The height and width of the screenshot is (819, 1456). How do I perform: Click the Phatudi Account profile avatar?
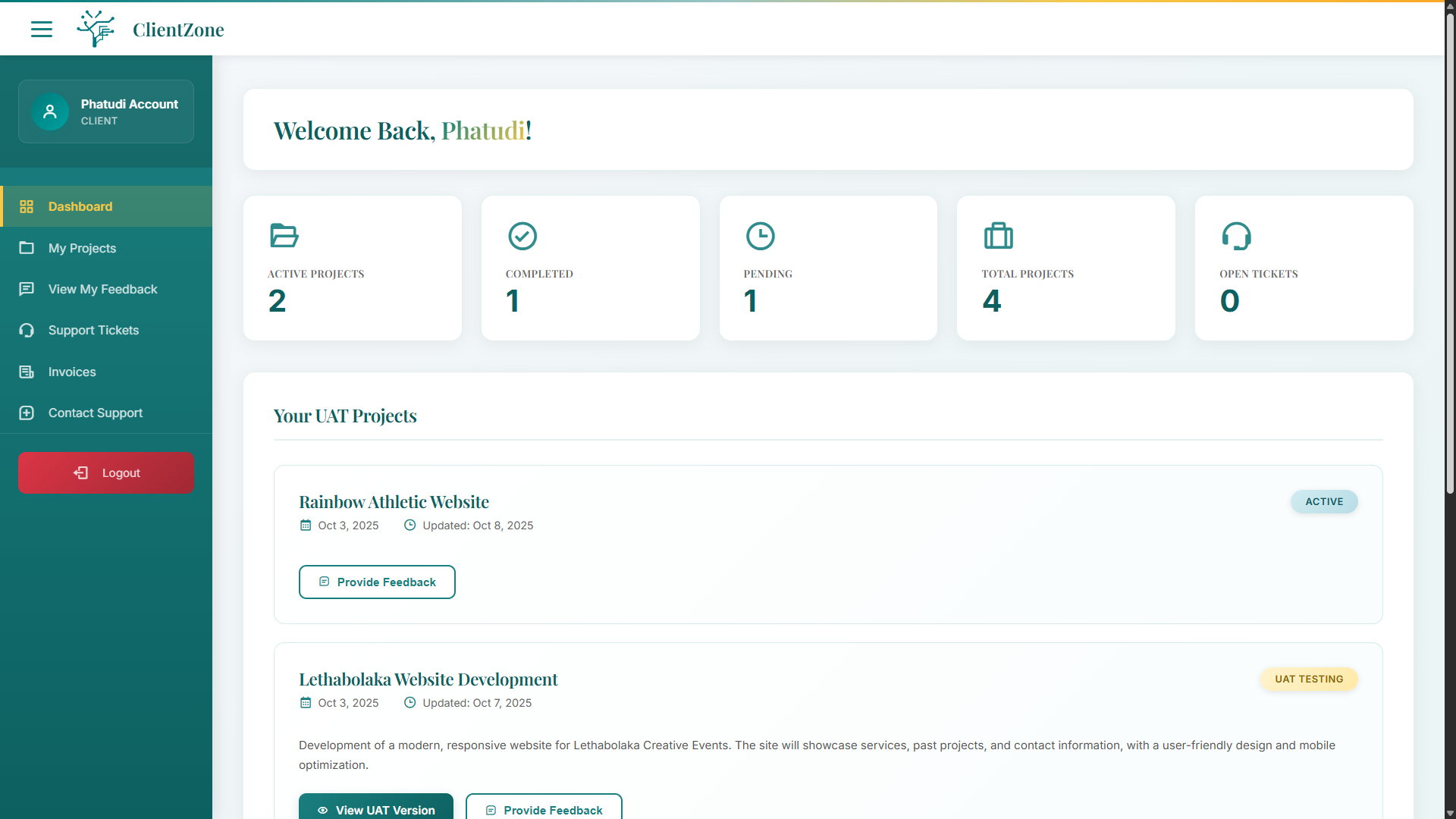(x=49, y=111)
